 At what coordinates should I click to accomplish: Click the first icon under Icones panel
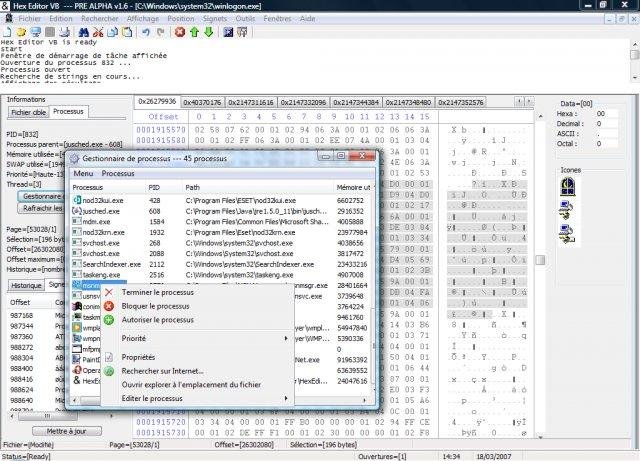tap(567, 187)
